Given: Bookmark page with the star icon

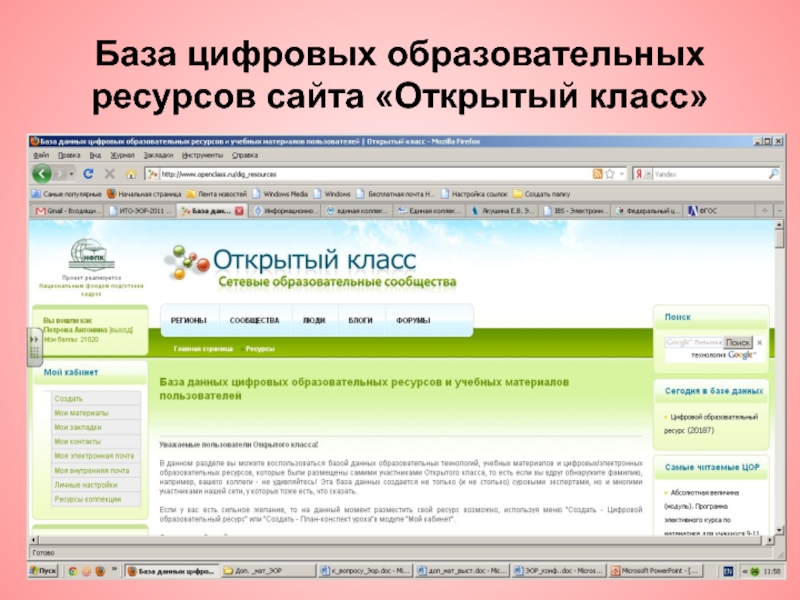Looking at the screenshot, I should tap(610, 174).
